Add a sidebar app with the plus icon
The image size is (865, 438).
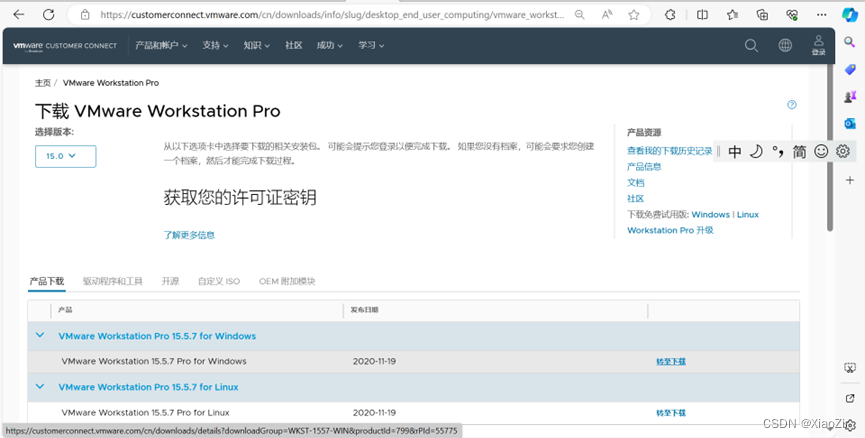point(850,180)
